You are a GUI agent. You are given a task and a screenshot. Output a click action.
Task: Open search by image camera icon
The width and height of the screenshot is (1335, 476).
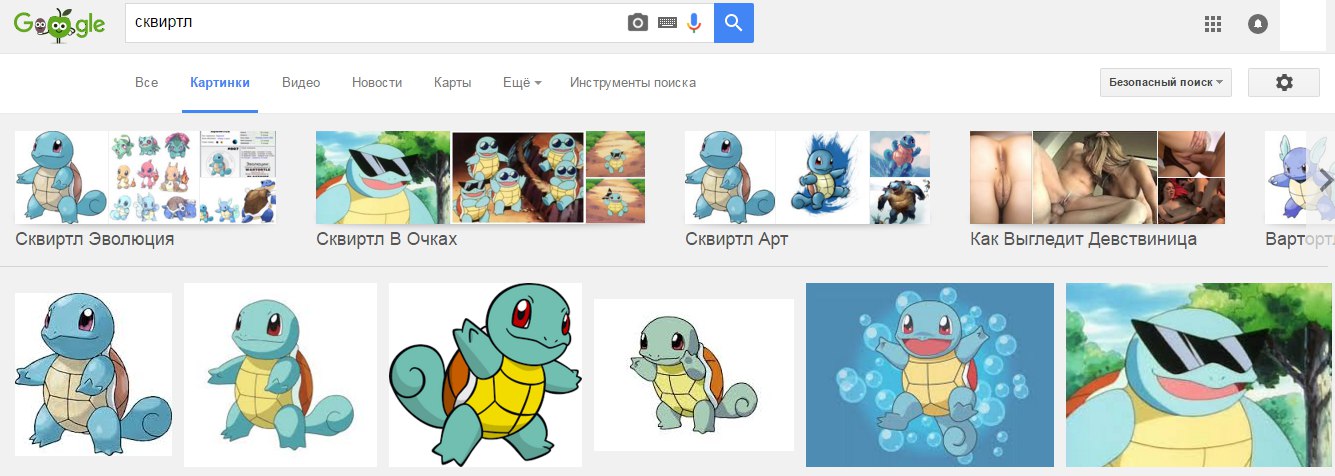point(638,23)
